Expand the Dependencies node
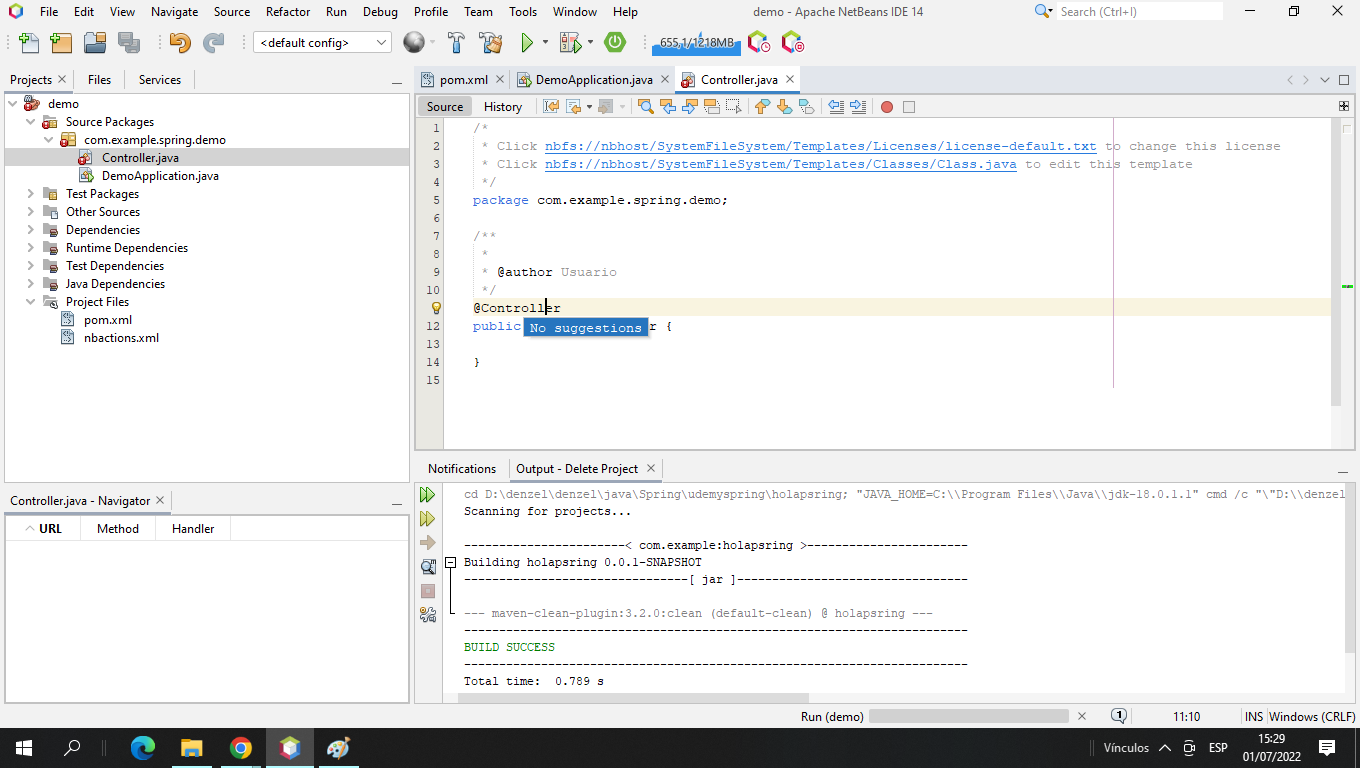The height and width of the screenshot is (768, 1360). point(31,230)
